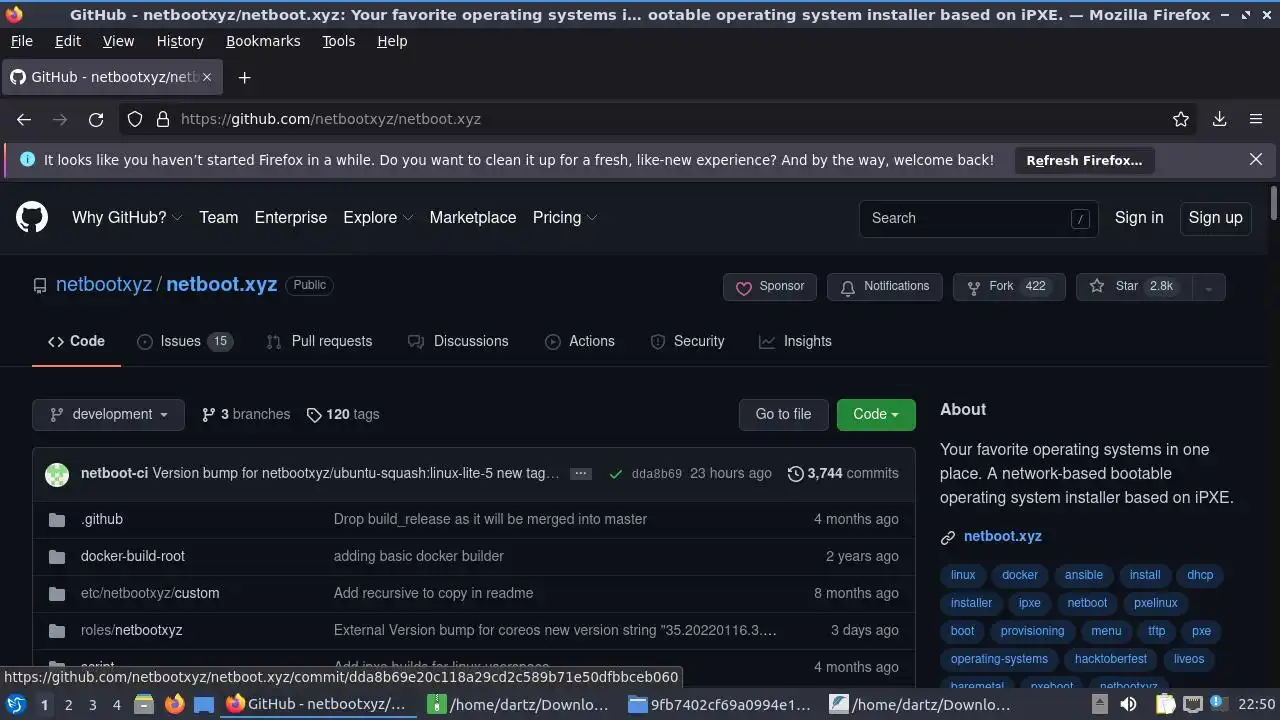Click the Firefox URL address bar
Image resolution: width=1280 pixels, height=720 pixels.
[660, 119]
